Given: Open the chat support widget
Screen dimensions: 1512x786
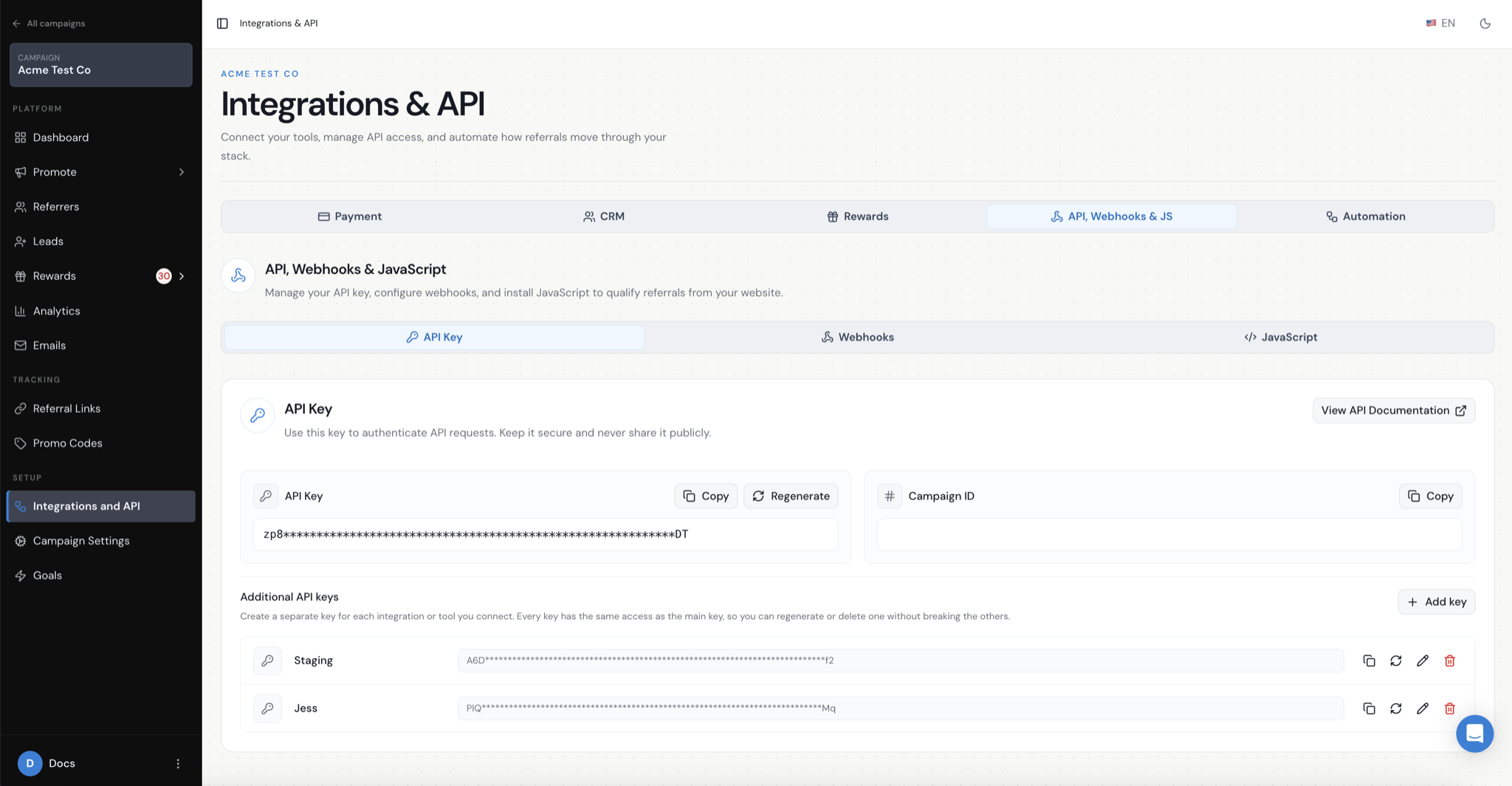Looking at the screenshot, I should click(x=1474, y=734).
